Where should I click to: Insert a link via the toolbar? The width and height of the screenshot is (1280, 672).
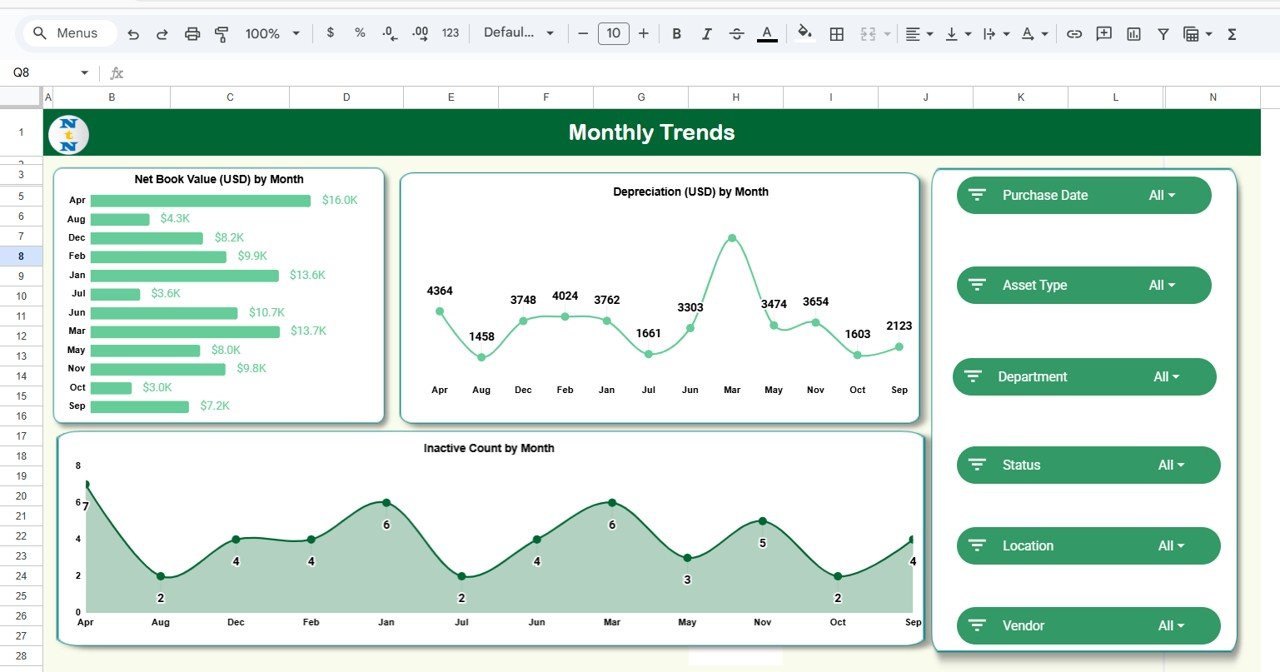1074,33
